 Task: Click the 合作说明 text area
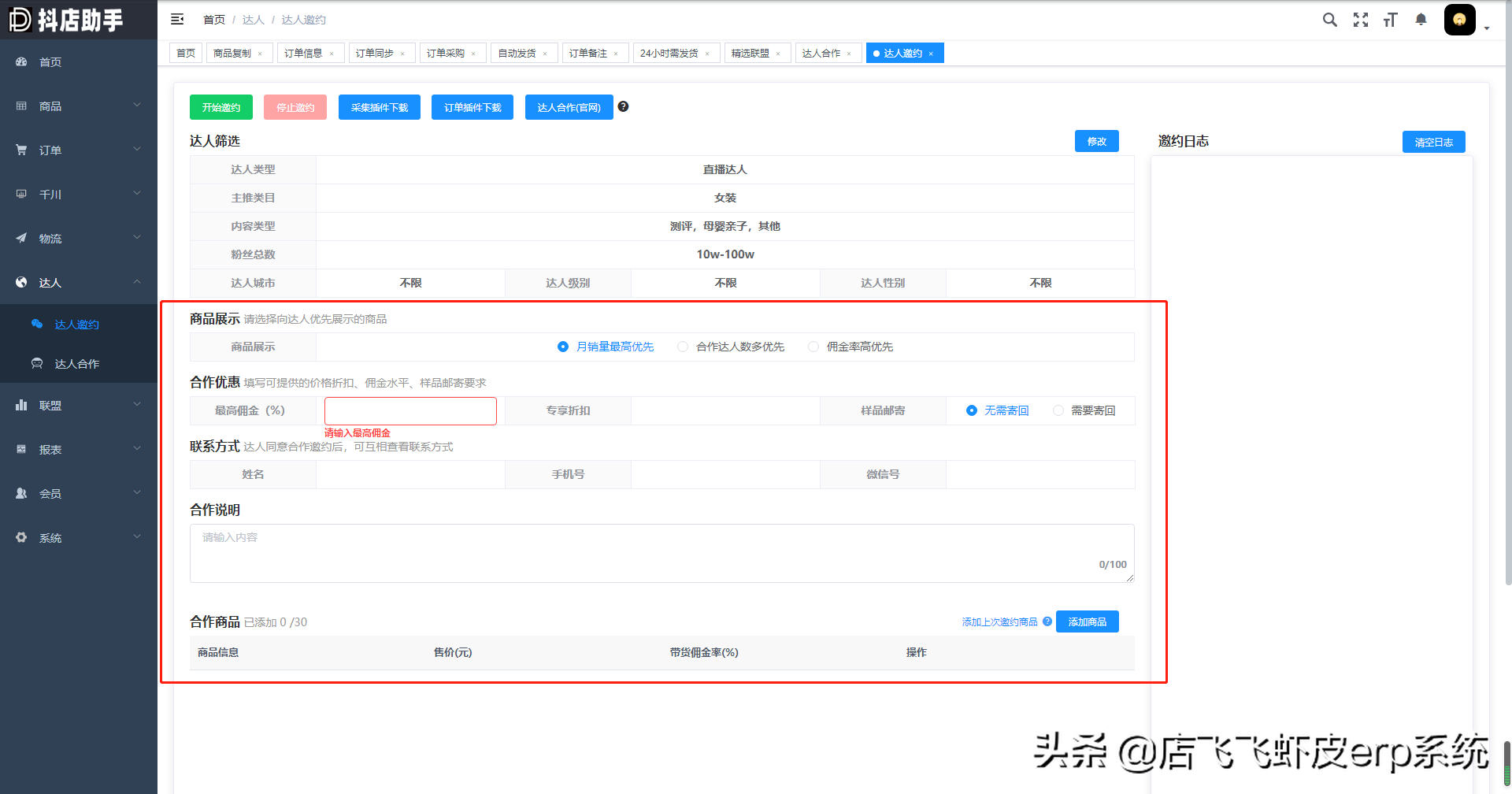[x=662, y=553]
